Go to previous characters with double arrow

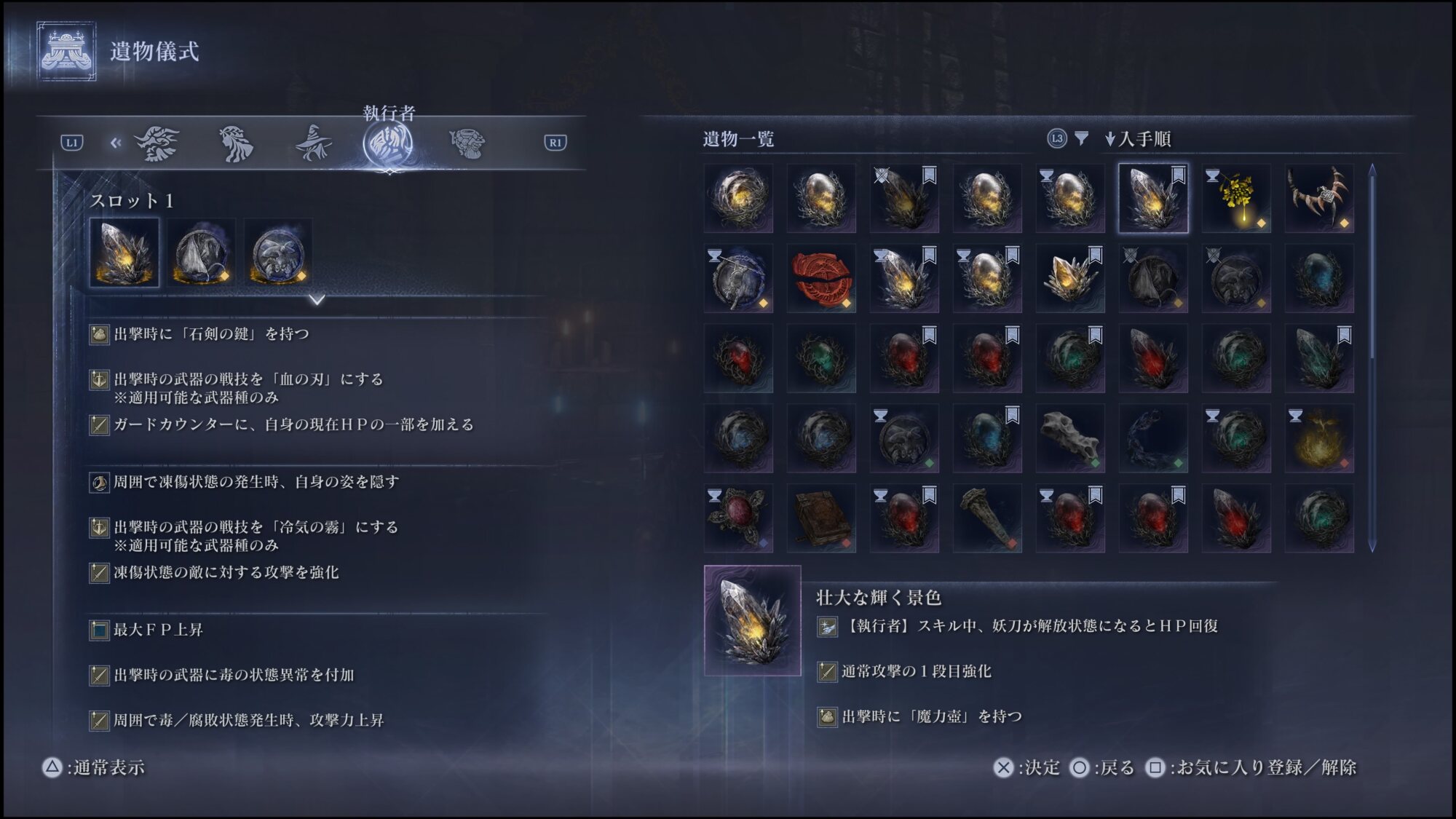[x=115, y=143]
